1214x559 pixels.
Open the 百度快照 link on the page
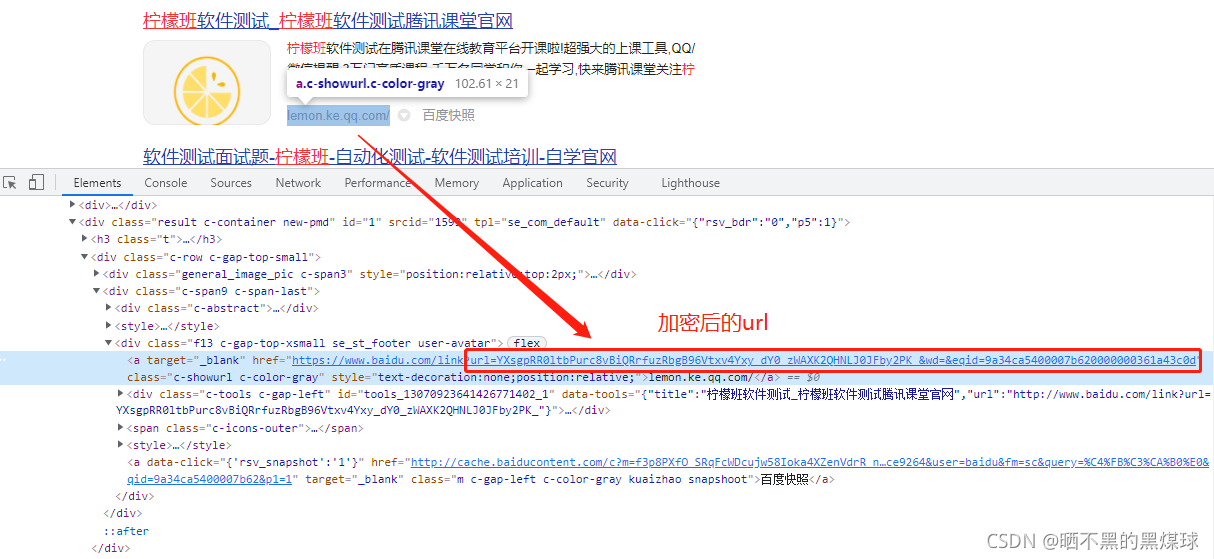pos(448,116)
